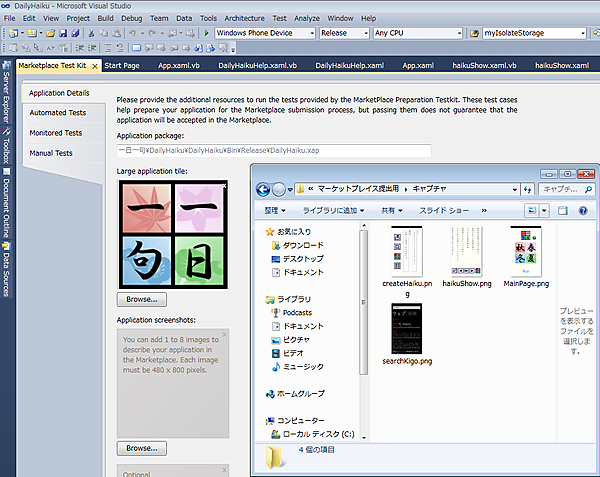Close the Marketplace Test Kit tab

[95, 66]
